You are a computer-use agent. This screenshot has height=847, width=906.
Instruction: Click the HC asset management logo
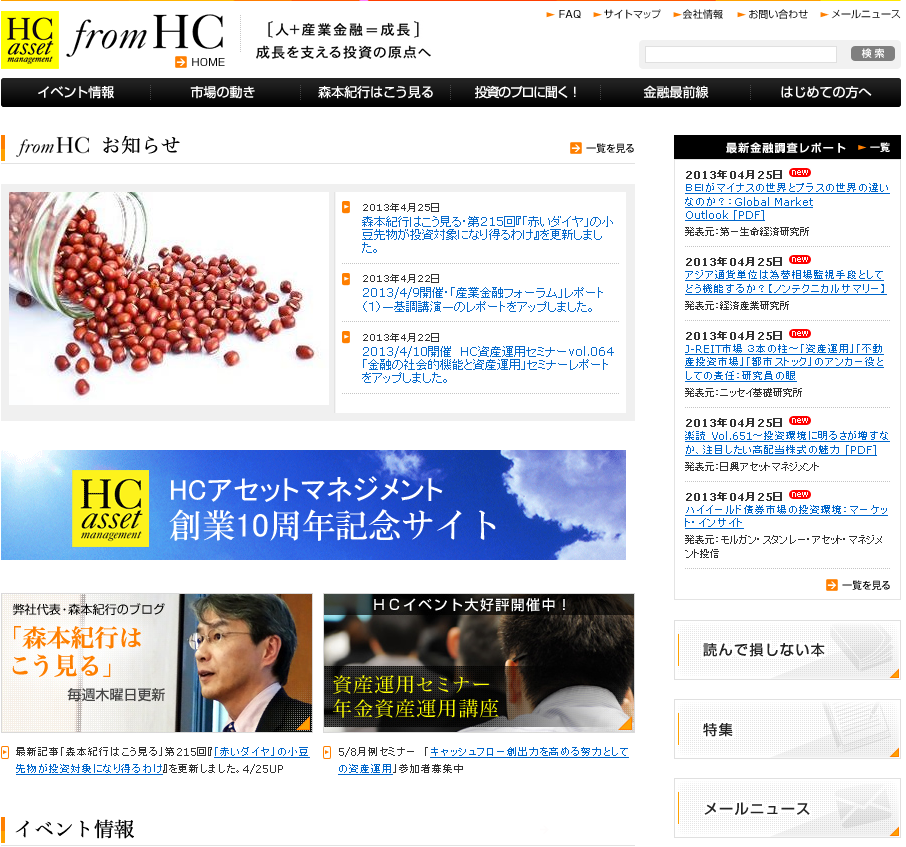[x=32, y=38]
